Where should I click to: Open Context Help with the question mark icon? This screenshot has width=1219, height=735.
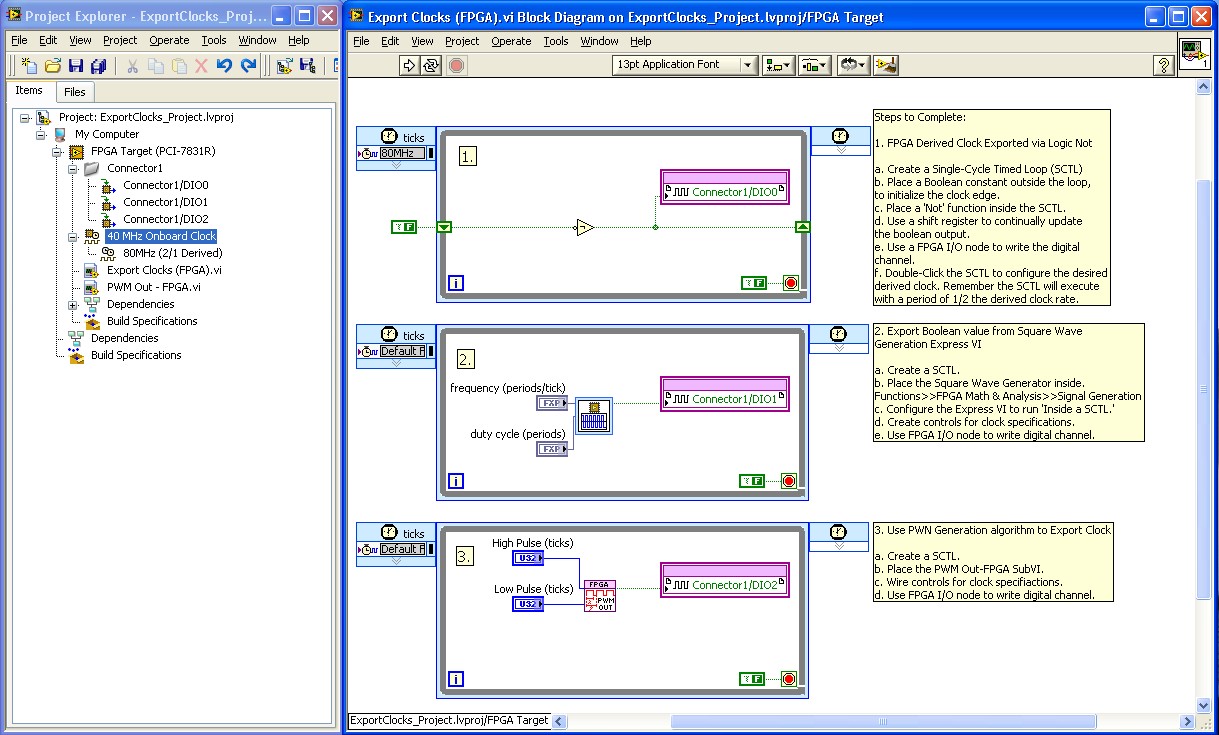pos(1163,65)
